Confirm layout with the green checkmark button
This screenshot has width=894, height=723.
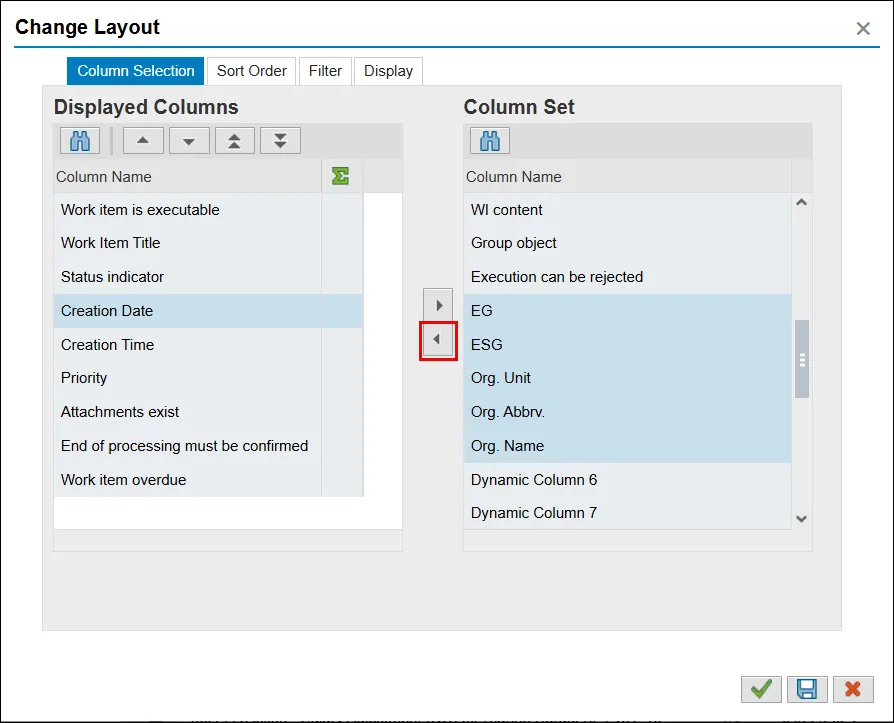761,689
